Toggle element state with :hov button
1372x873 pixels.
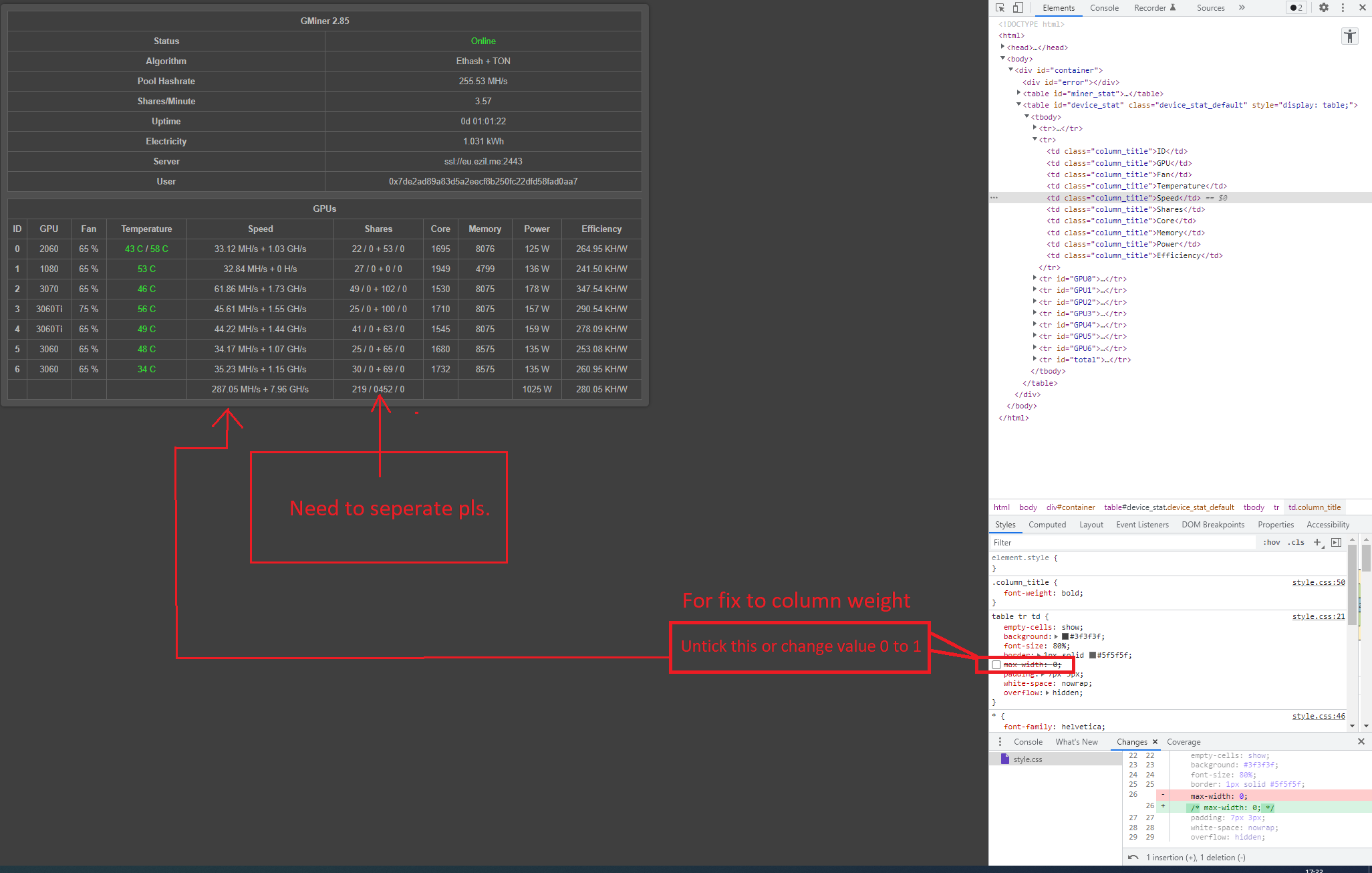(x=1270, y=542)
